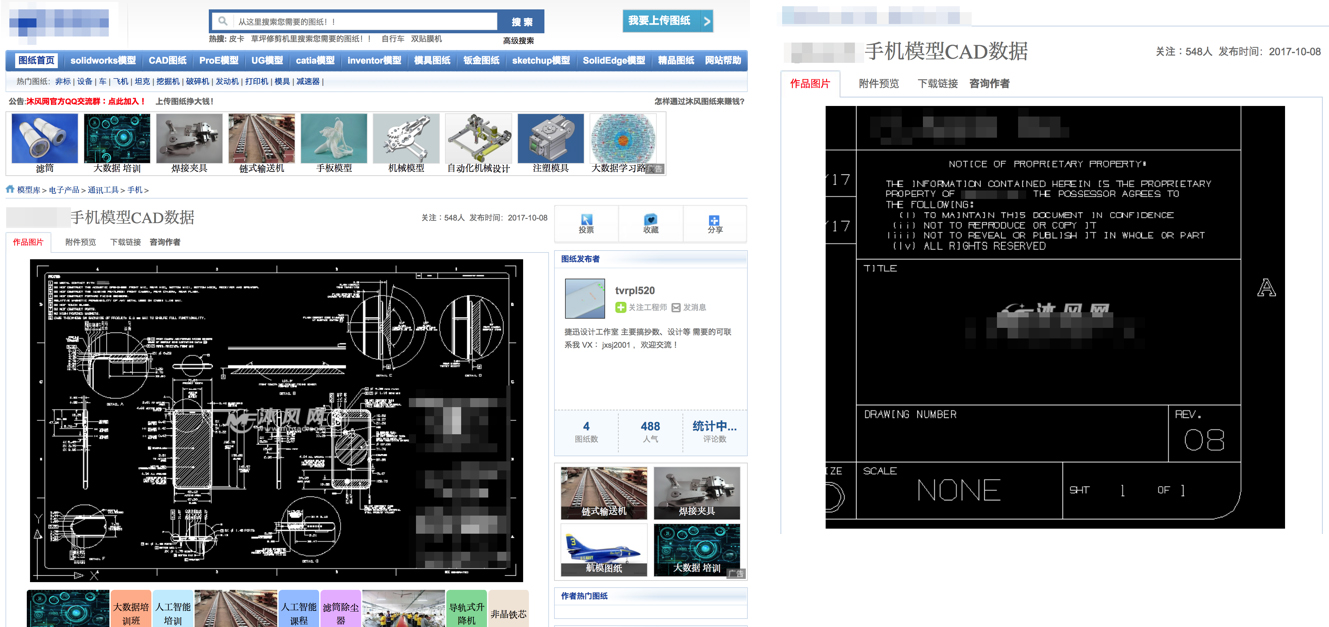Click the arrow on 我要上传图纸 button

point(706,21)
